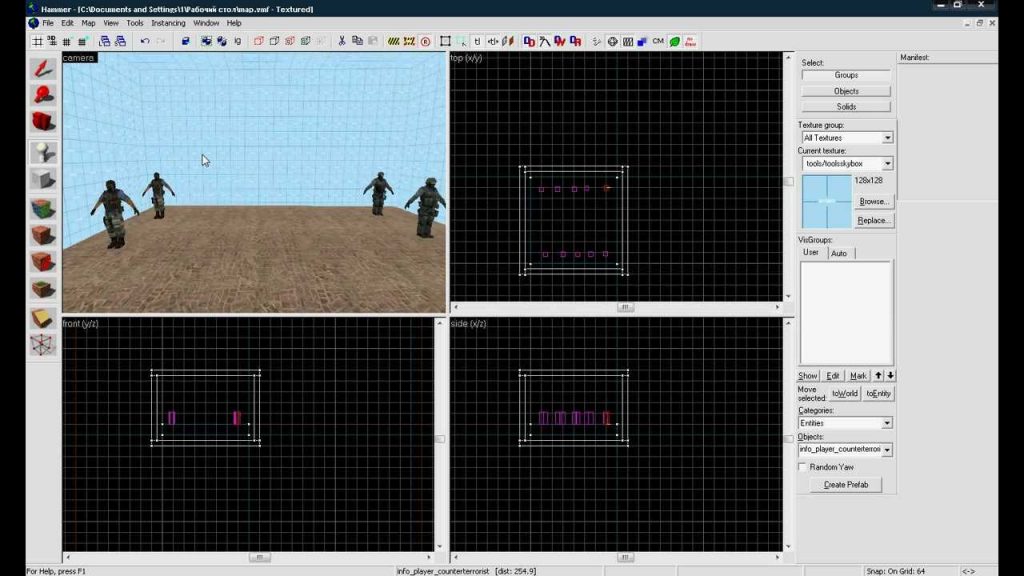The height and width of the screenshot is (576, 1024).
Task: Open the Edit menu
Action: (x=67, y=23)
